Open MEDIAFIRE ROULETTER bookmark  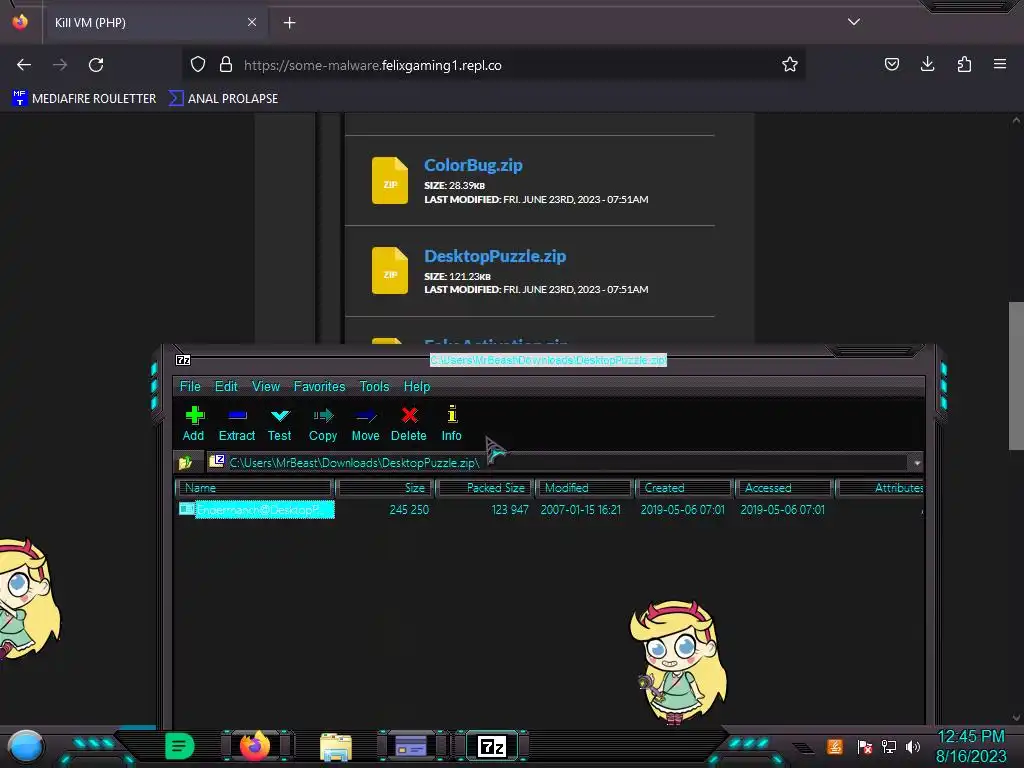[84, 99]
